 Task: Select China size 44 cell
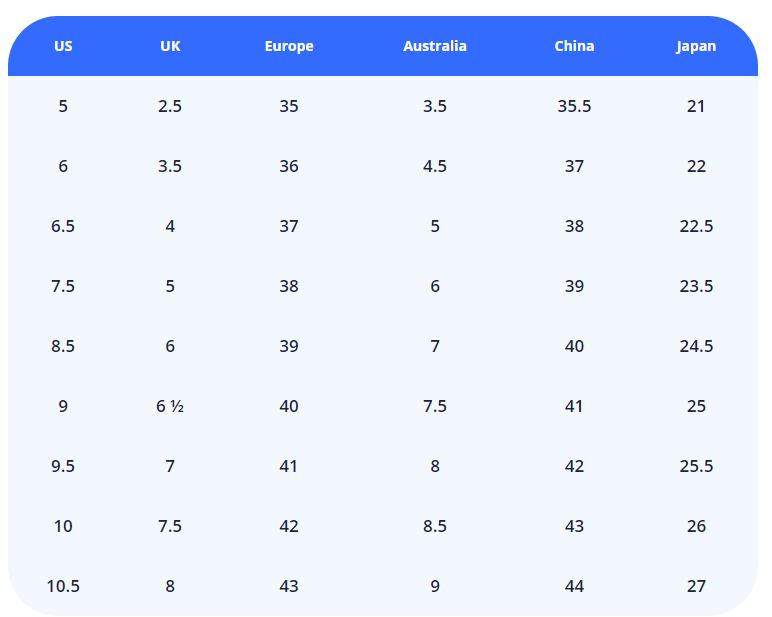[574, 586]
